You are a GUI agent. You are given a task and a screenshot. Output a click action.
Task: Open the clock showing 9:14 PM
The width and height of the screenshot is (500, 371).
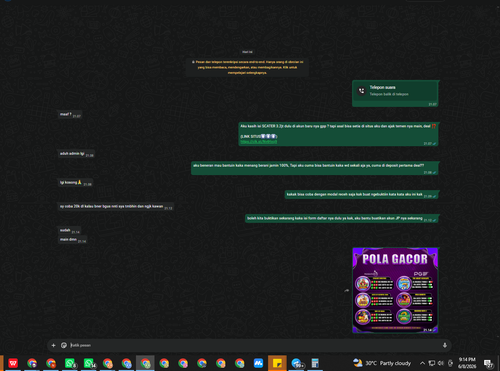tap(467, 363)
